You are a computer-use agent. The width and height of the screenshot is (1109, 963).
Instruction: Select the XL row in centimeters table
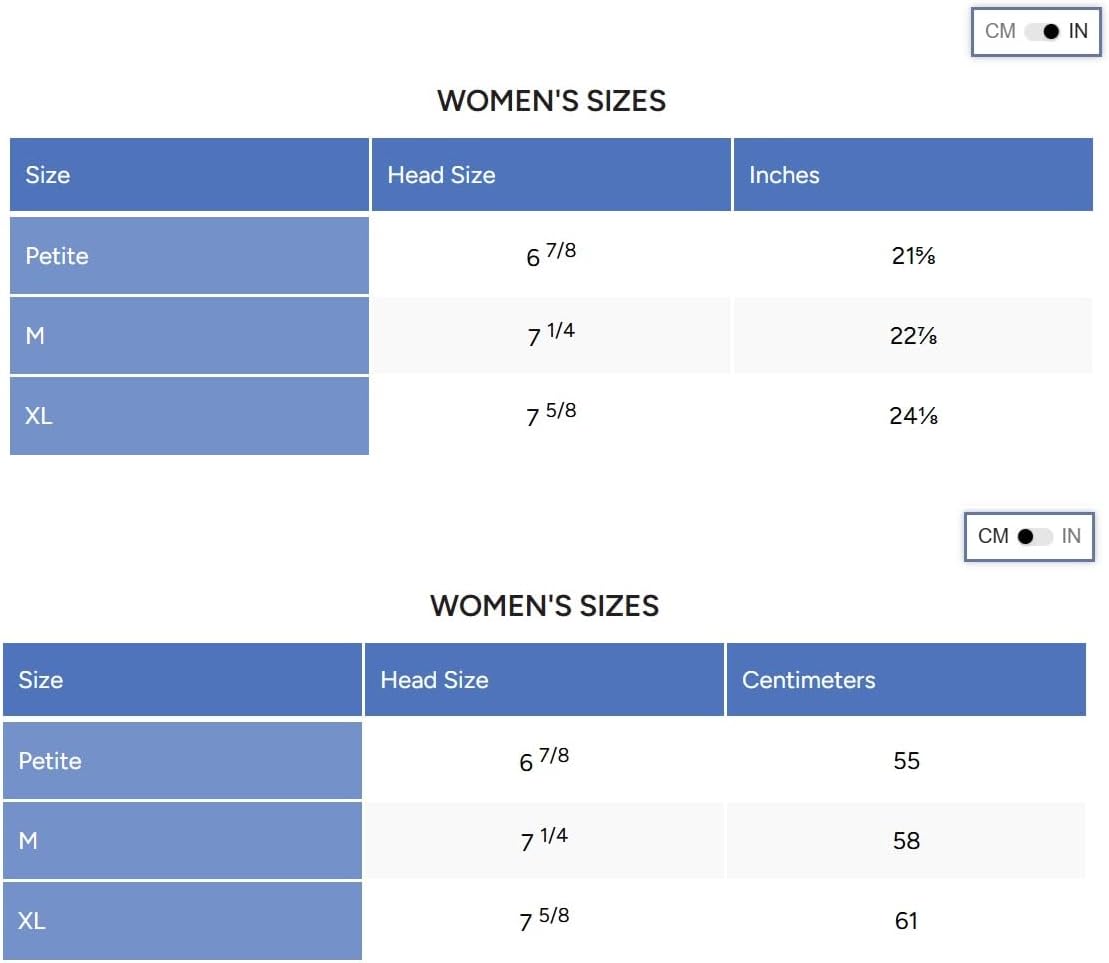[544, 921]
